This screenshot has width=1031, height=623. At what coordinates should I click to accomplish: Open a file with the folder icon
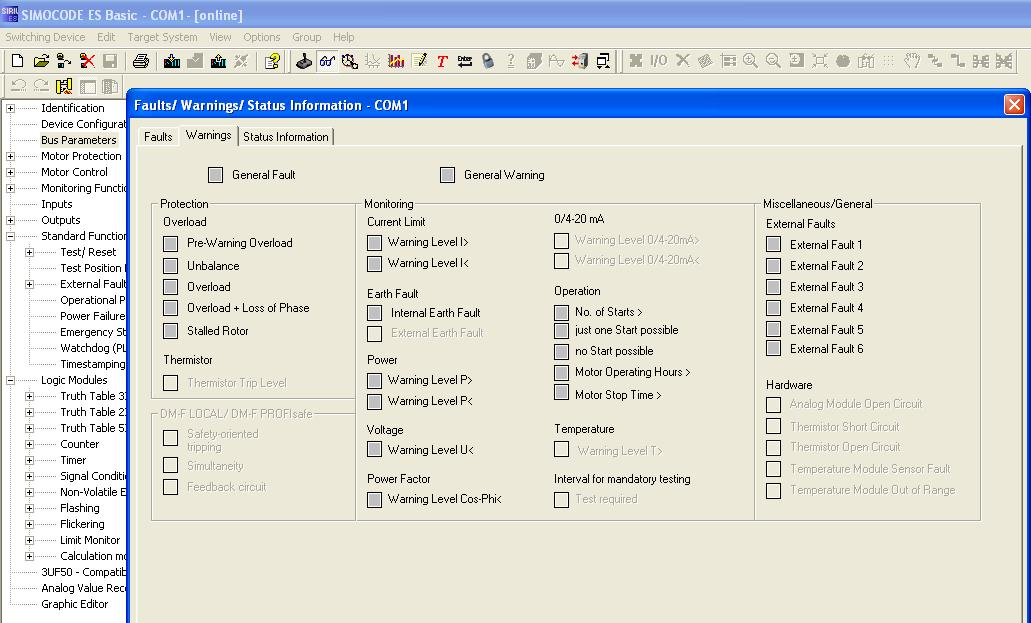coord(41,61)
